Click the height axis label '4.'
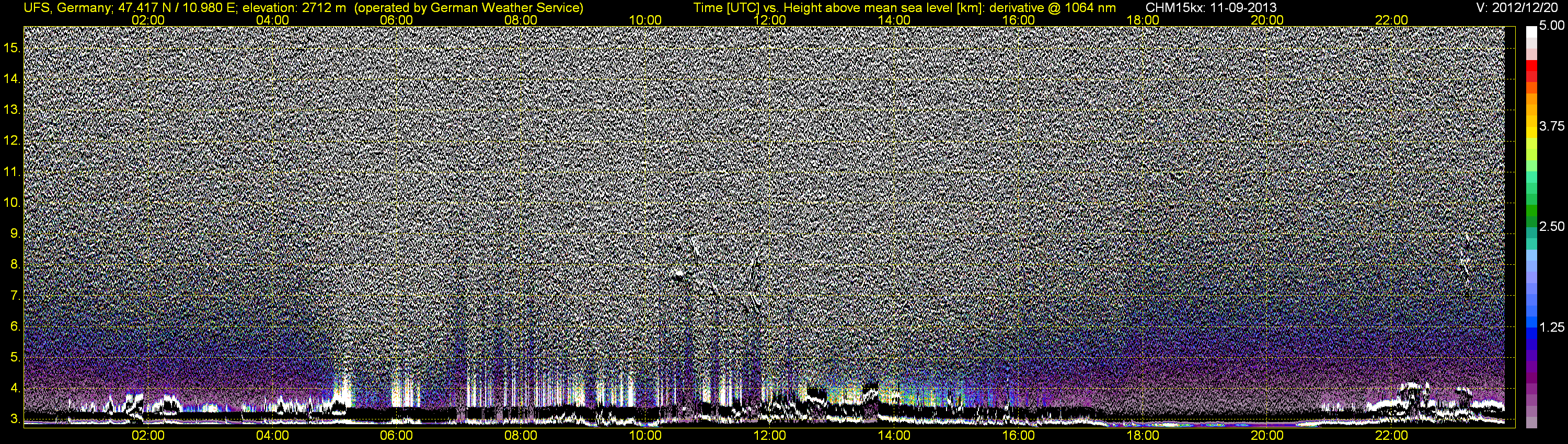The image size is (1568, 444). coord(15,389)
